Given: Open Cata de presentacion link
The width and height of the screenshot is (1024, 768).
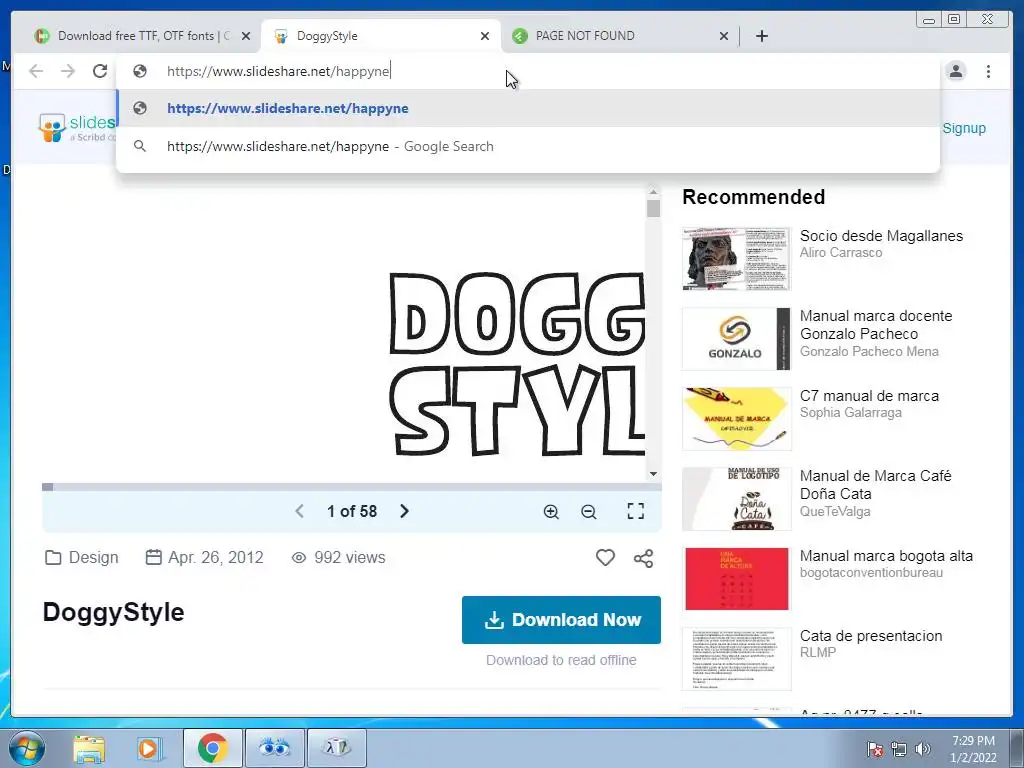Looking at the screenshot, I should [x=871, y=636].
